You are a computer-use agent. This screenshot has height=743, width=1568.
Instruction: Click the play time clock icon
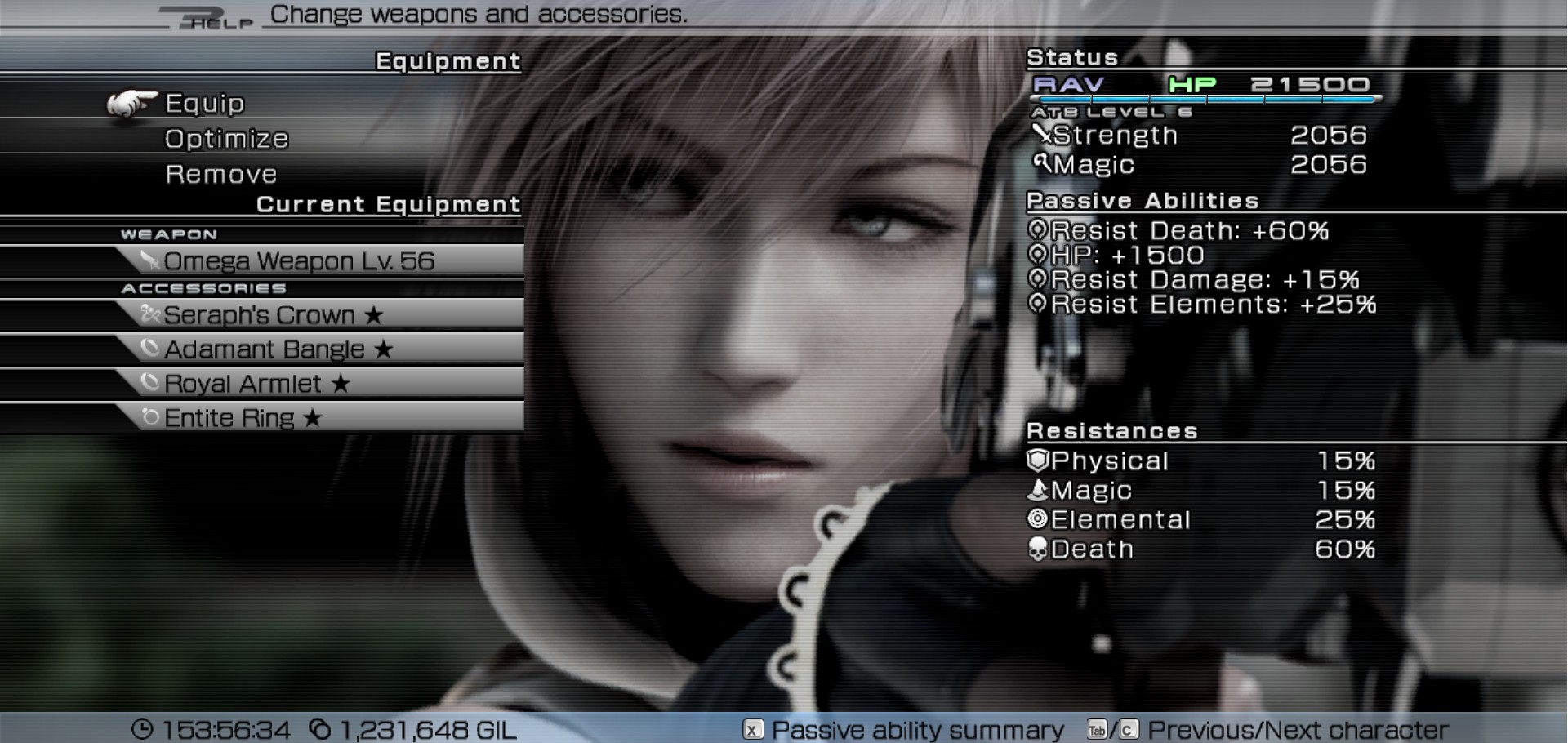pos(142,729)
